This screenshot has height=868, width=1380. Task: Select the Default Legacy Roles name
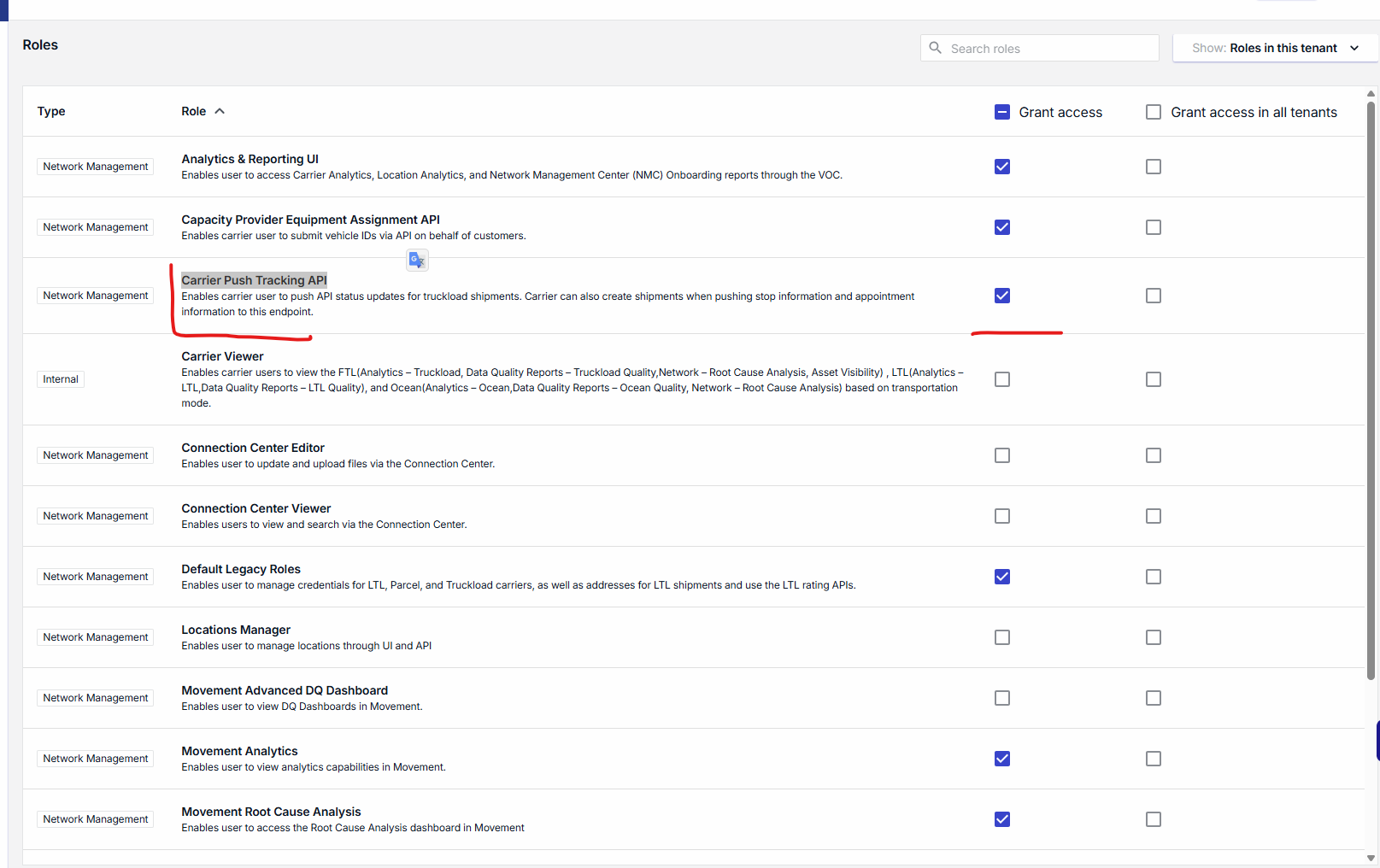(241, 569)
